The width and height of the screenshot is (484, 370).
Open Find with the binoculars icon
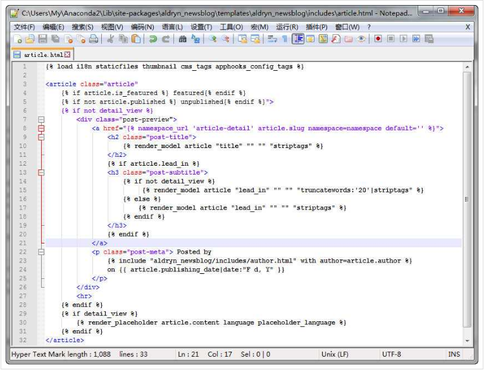pos(182,39)
